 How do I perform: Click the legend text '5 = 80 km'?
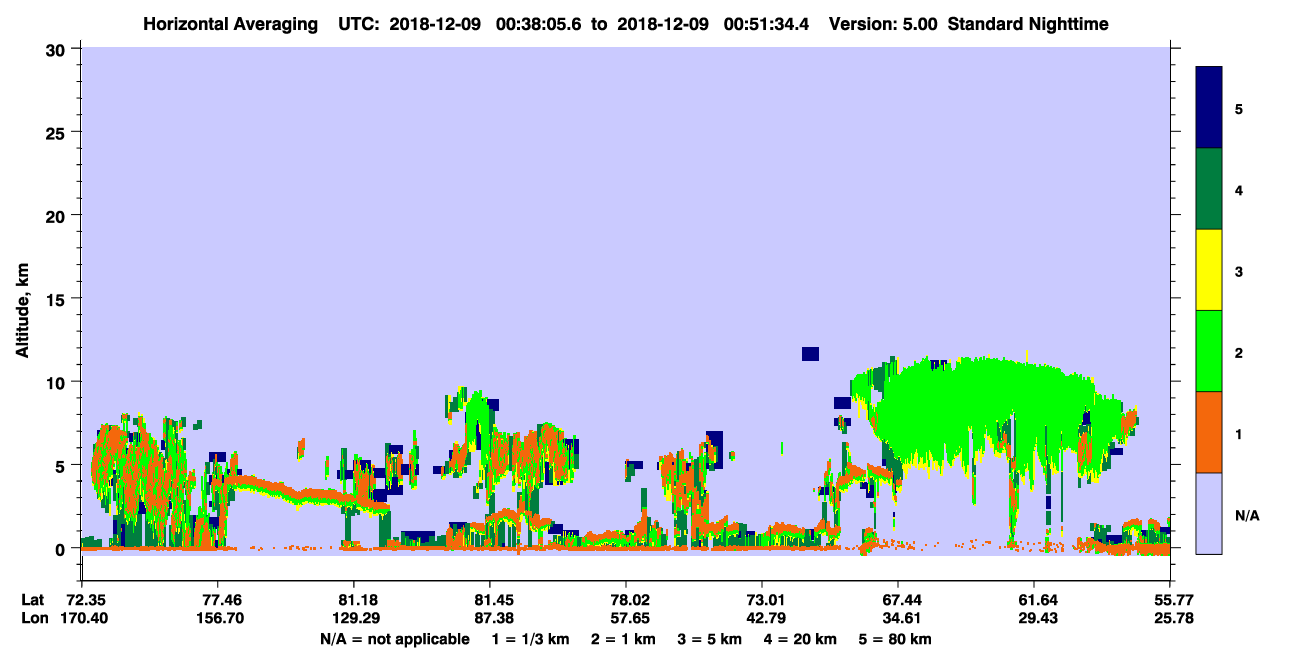point(896,639)
